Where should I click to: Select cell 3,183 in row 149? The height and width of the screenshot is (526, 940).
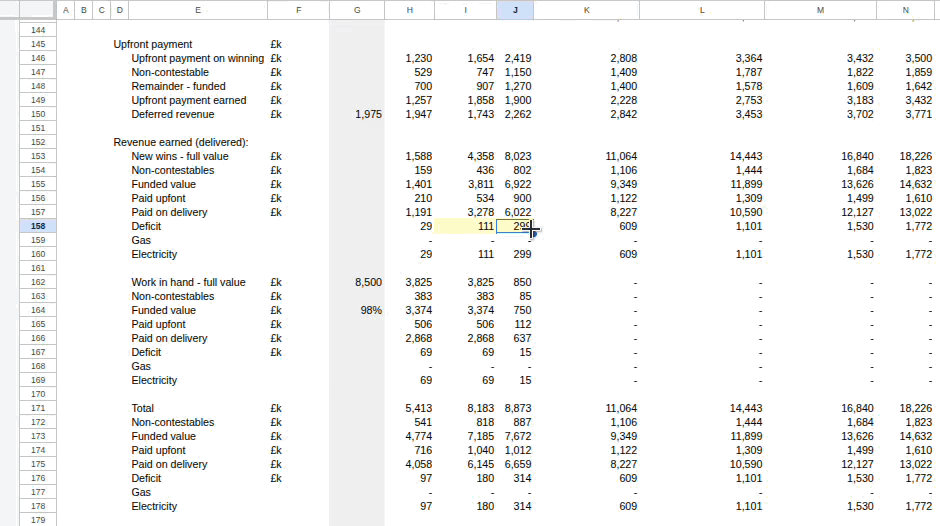820,100
